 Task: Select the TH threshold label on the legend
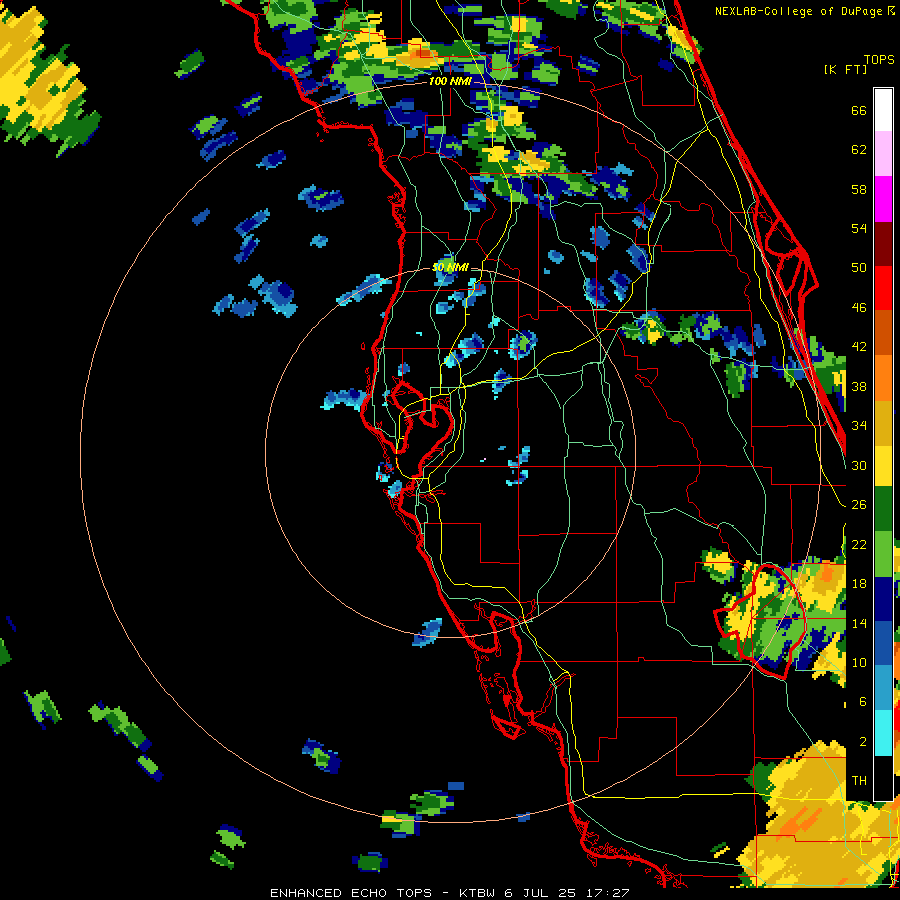(x=859, y=781)
